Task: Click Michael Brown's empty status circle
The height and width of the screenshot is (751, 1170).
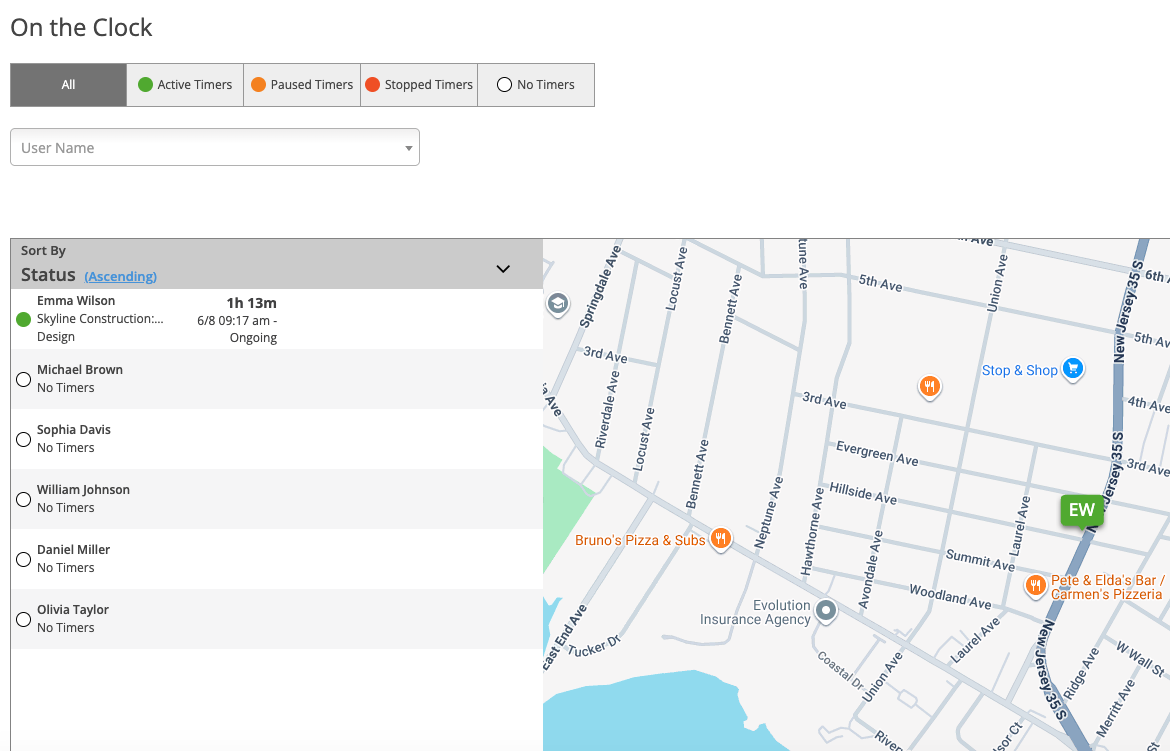Action: coord(23,379)
